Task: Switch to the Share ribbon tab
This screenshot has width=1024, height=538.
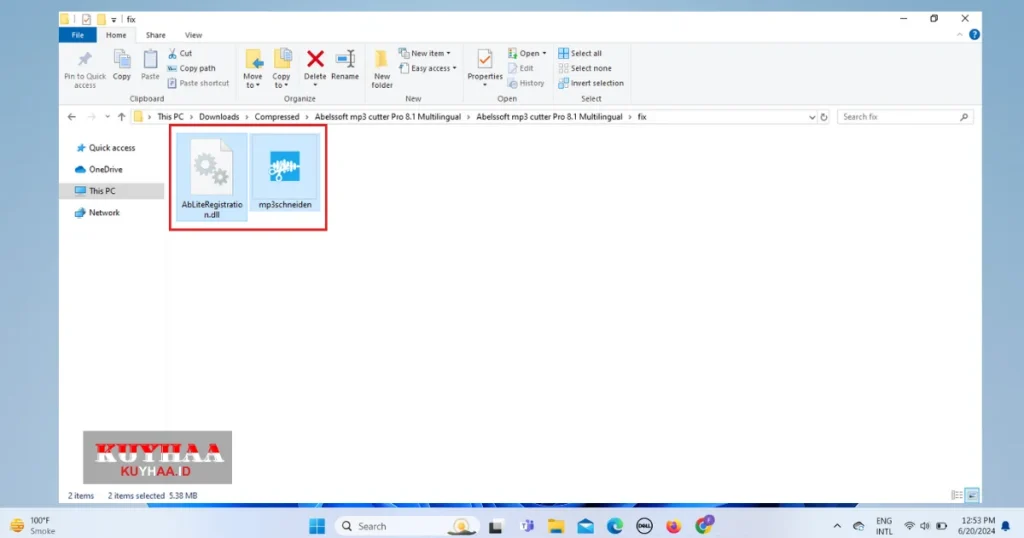Action: point(155,35)
